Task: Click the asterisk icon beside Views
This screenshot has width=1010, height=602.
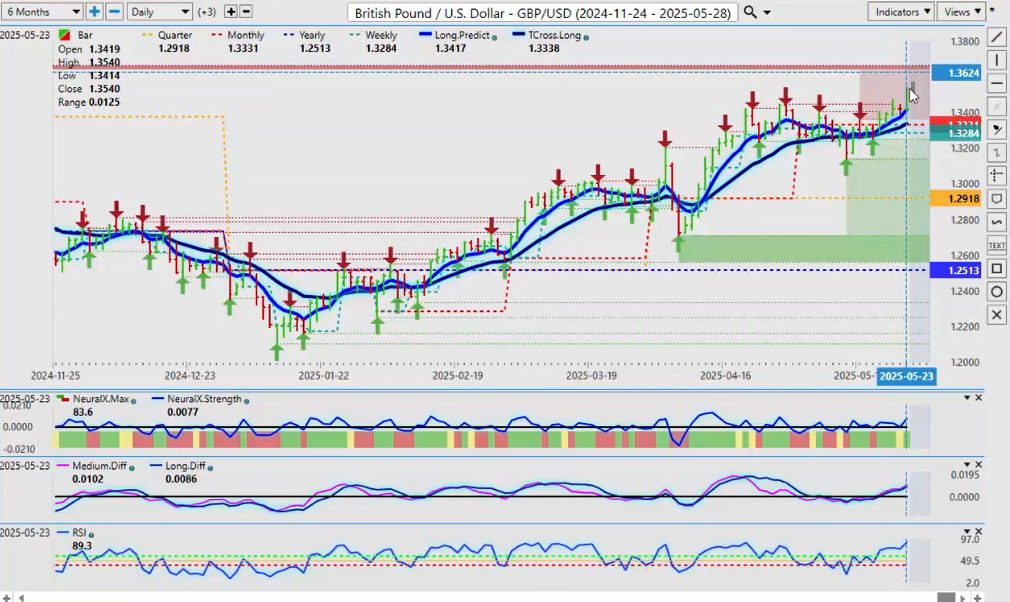Action: 992,12
